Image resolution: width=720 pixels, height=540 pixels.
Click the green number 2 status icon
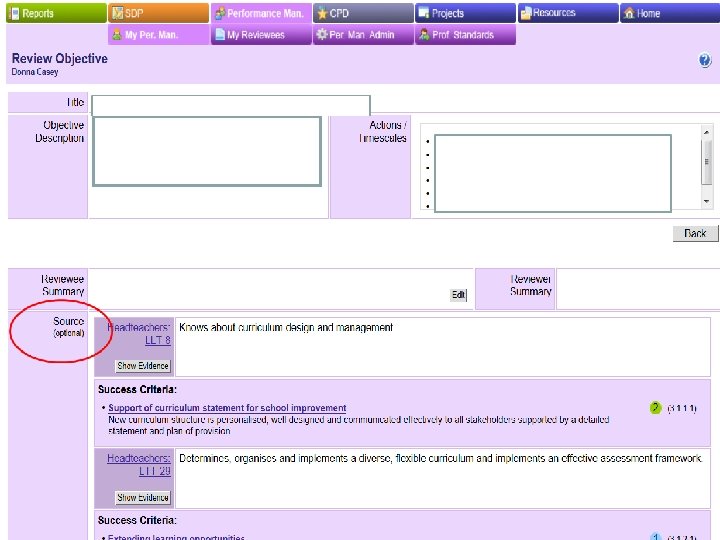[x=655, y=407]
